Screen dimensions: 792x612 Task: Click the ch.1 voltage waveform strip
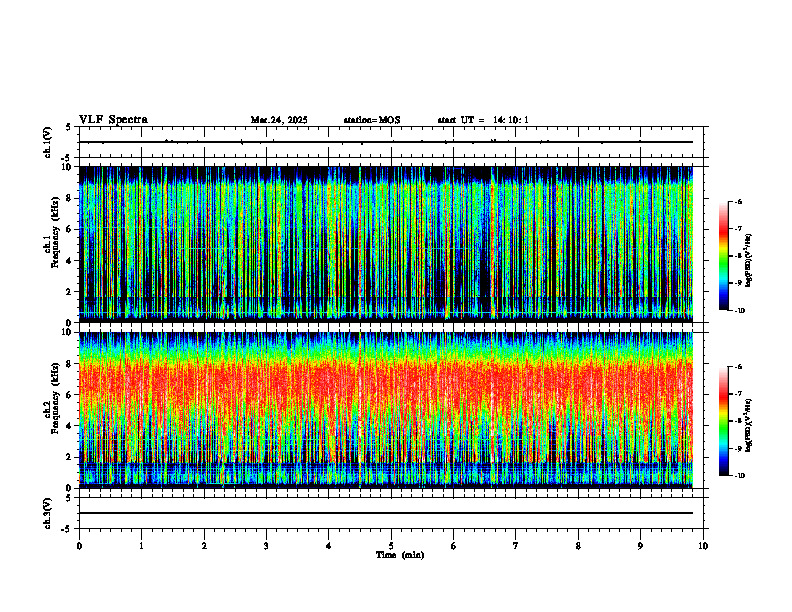point(391,142)
